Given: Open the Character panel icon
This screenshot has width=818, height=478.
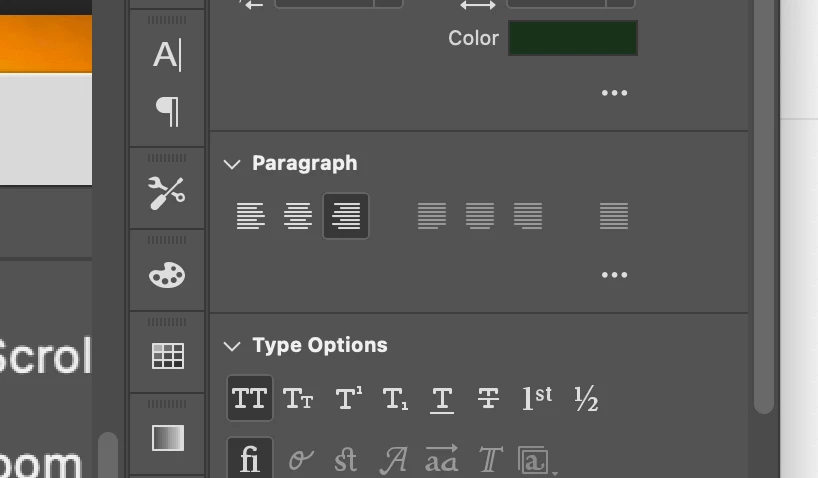Looking at the screenshot, I should pyautogui.click(x=167, y=55).
